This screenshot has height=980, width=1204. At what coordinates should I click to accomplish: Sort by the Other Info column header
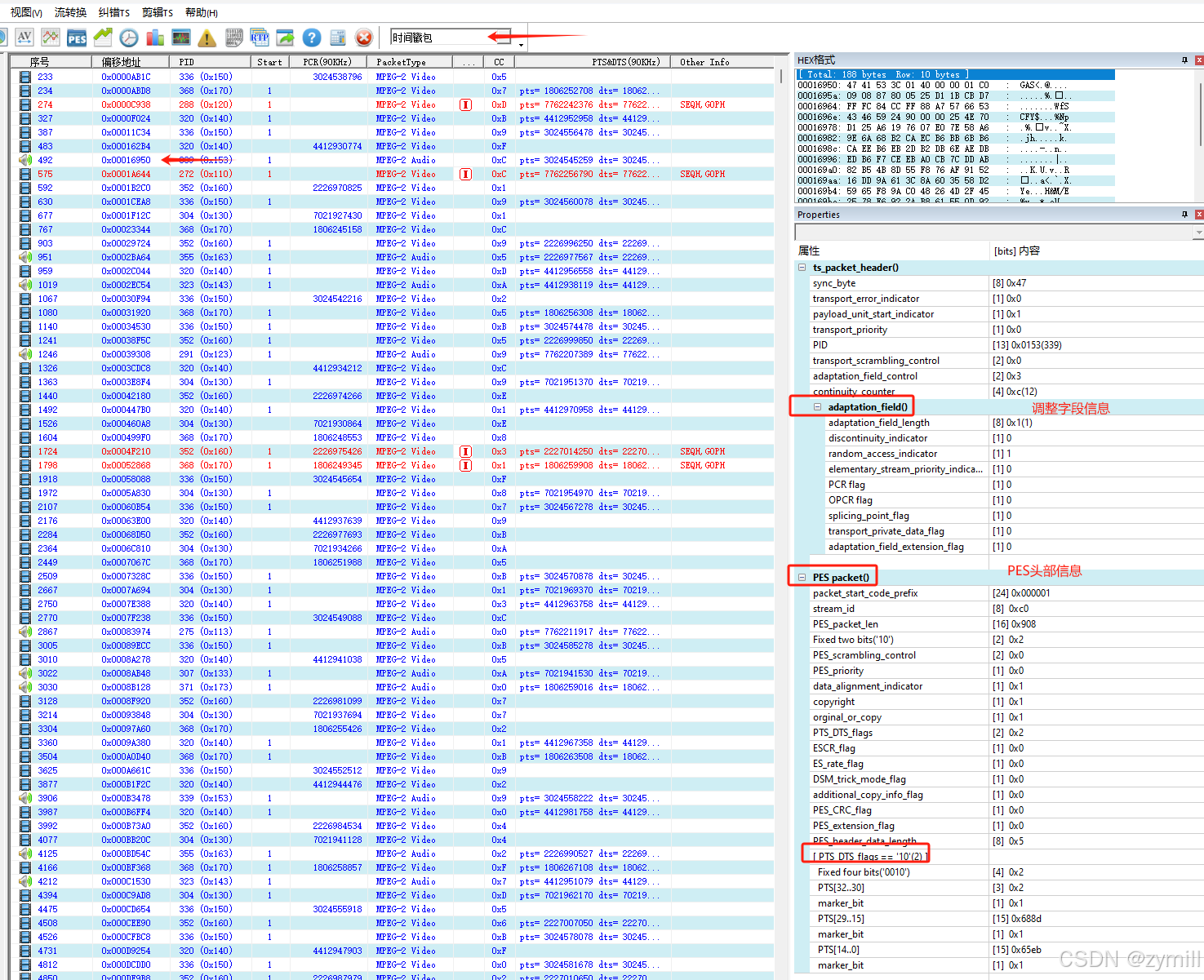[x=722, y=62]
